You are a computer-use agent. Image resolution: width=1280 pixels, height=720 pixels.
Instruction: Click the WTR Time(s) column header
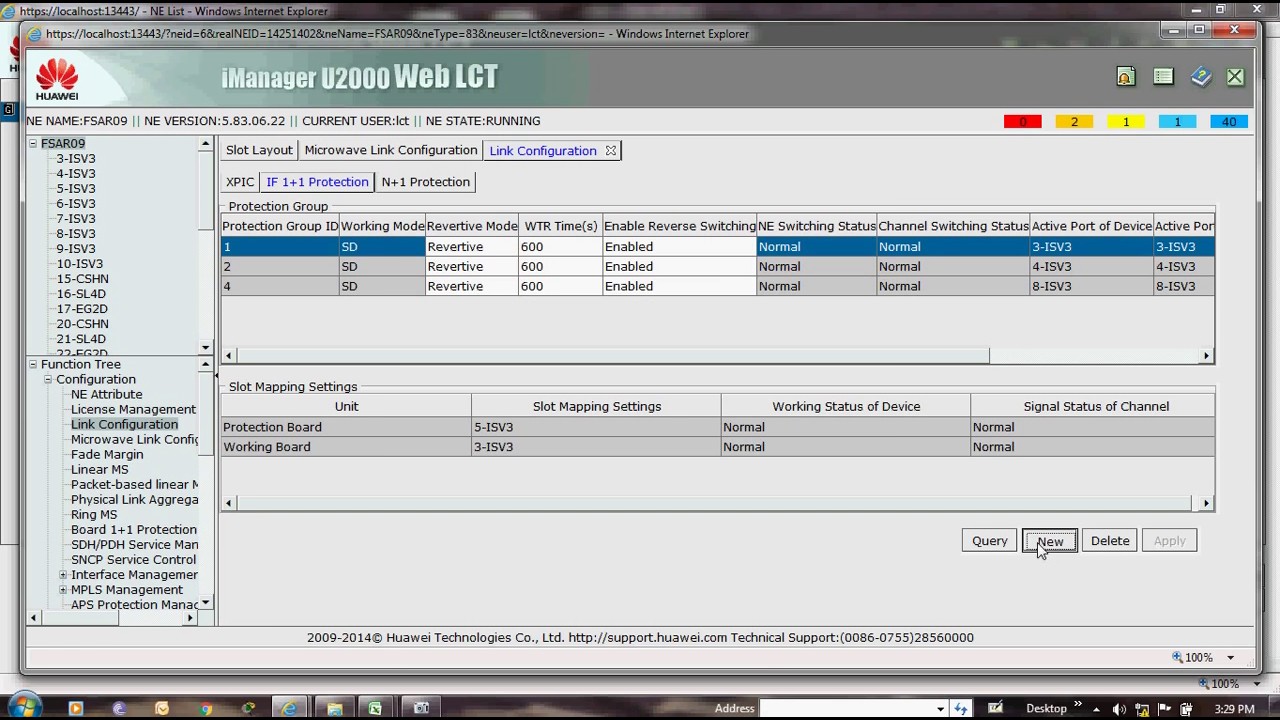pos(561,227)
